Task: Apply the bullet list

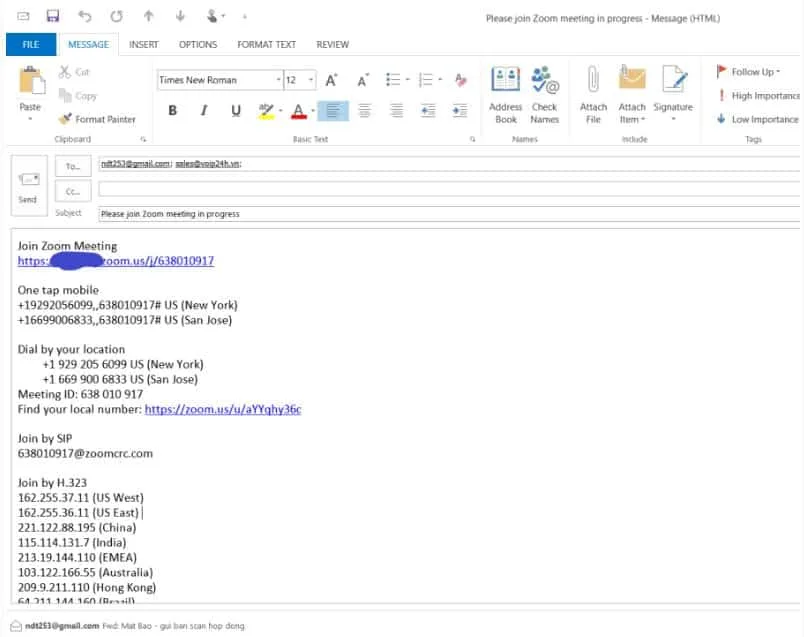Action: (393, 79)
